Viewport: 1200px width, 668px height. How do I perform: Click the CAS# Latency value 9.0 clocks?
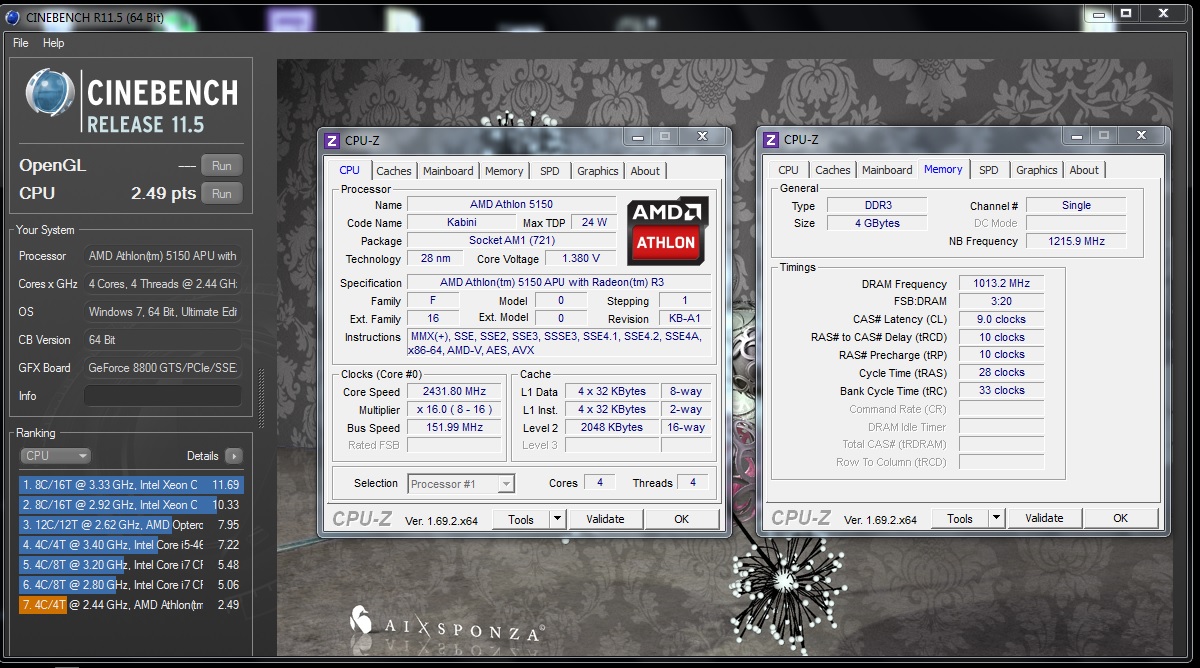coord(1001,319)
